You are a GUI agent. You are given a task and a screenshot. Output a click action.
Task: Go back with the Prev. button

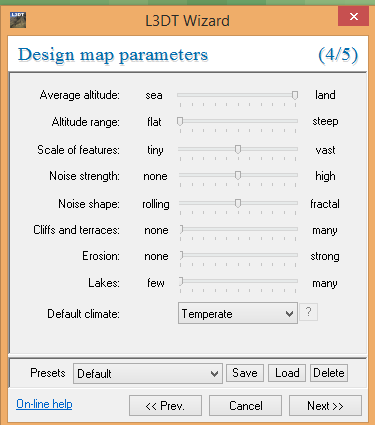[165, 406]
